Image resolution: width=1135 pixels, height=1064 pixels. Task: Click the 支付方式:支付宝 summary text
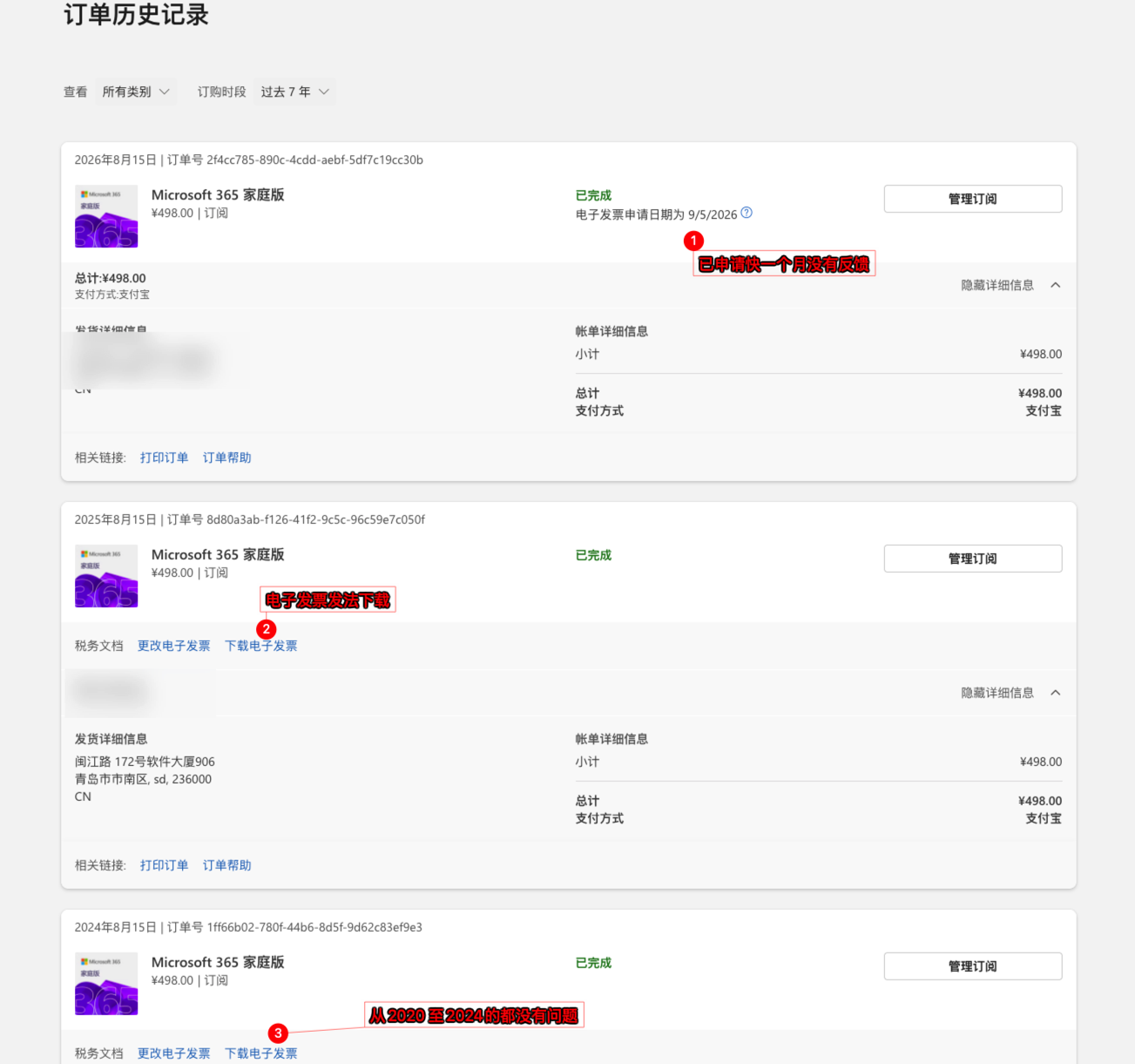[x=112, y=295]
